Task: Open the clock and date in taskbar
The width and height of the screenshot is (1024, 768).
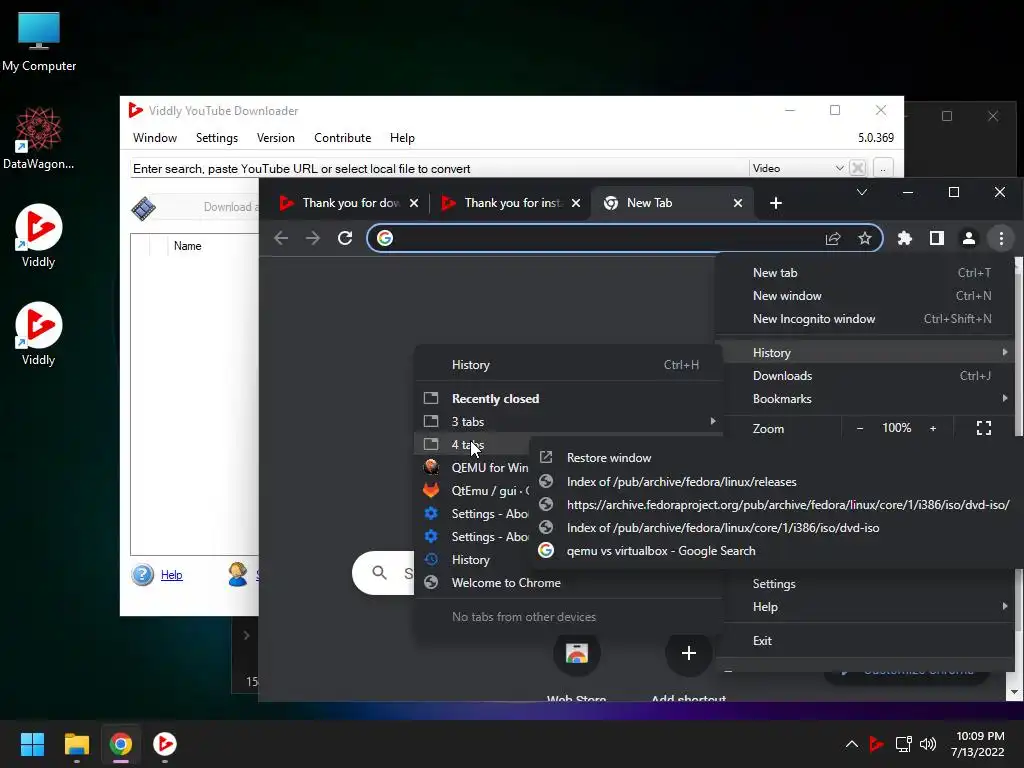Action: coord(978,744)
